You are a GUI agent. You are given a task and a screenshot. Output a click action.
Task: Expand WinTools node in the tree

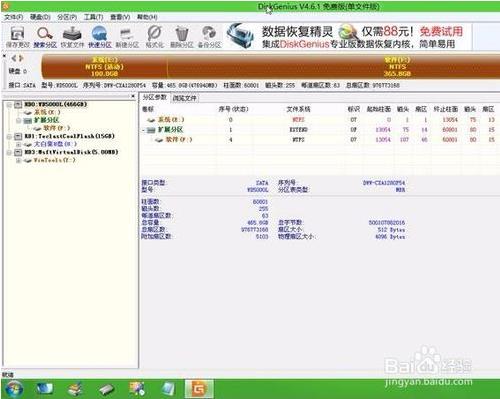point(19,160)
